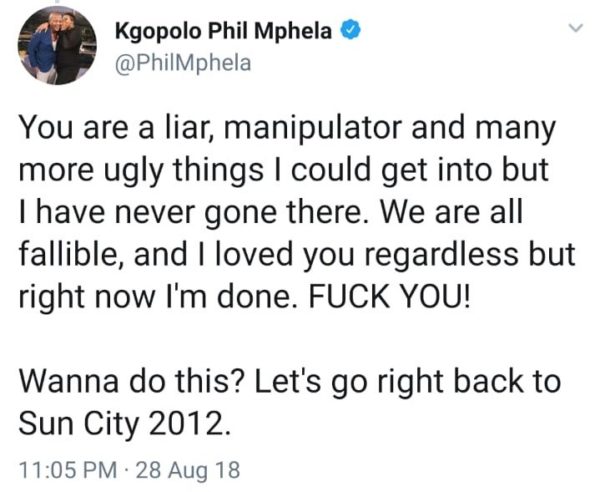The width and height of the screenshot is (600, 492).
Task: Open the @PhilMphela handle link
Action: pyautogui.click(x=183, y=64)
